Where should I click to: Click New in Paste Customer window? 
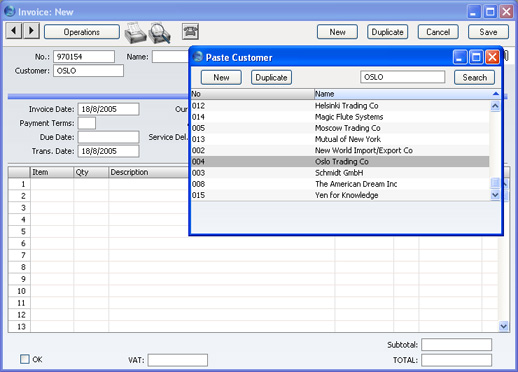[221, 77]
